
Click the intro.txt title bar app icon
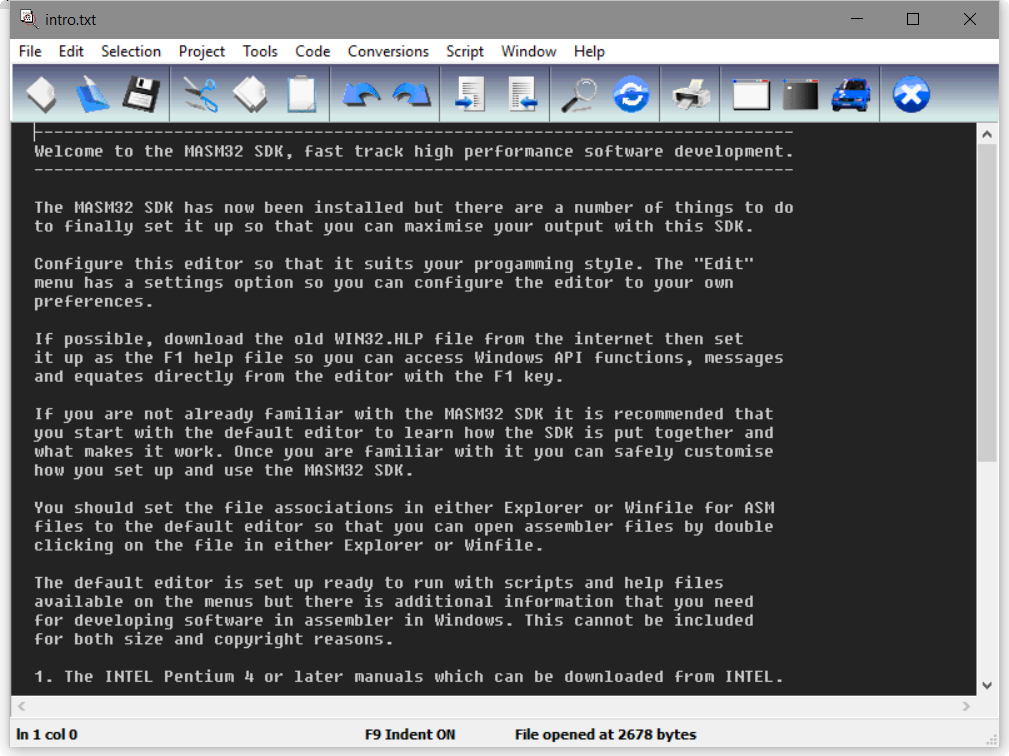coord(28,18)
